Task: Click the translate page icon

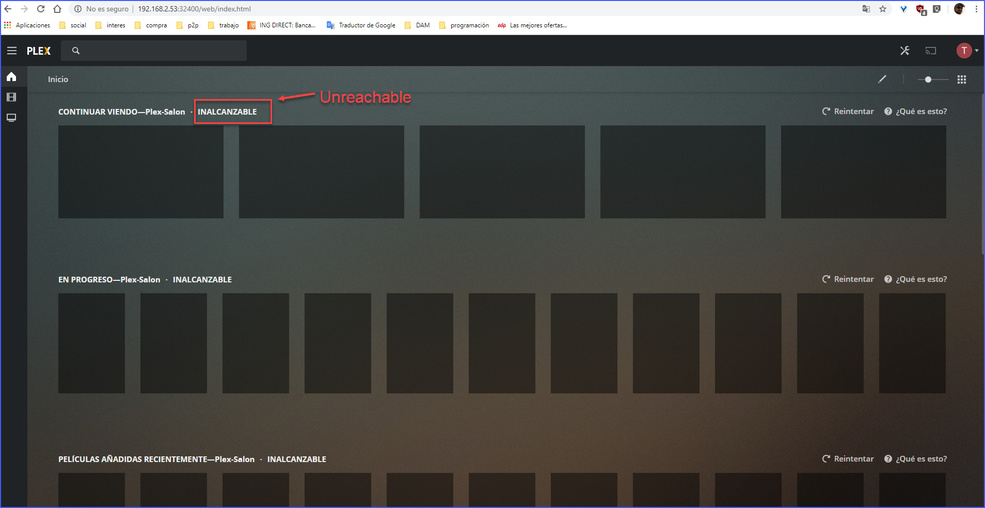Action: (x=867, y=9)
